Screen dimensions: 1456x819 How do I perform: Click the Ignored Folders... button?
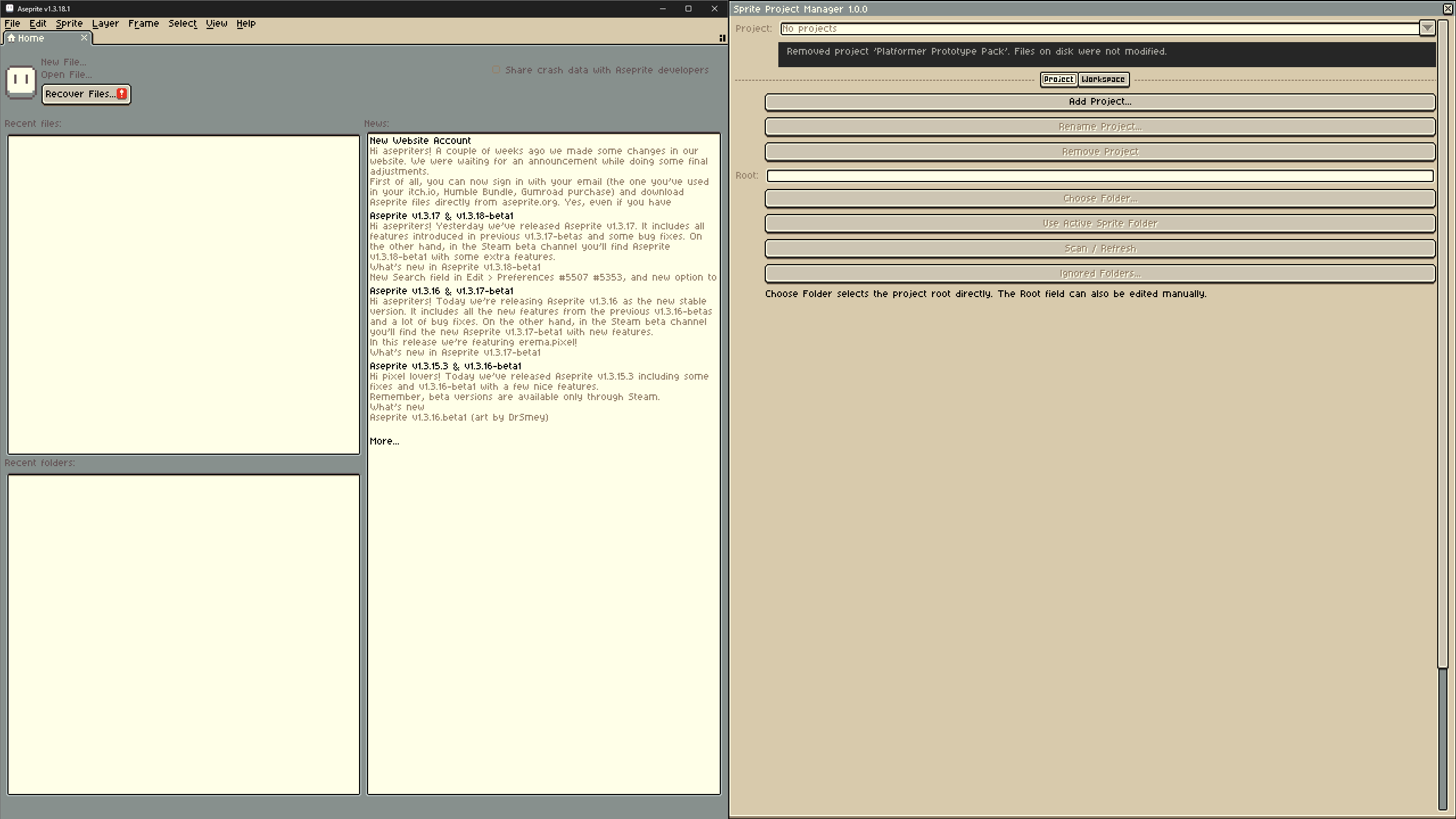point(1100,274)
